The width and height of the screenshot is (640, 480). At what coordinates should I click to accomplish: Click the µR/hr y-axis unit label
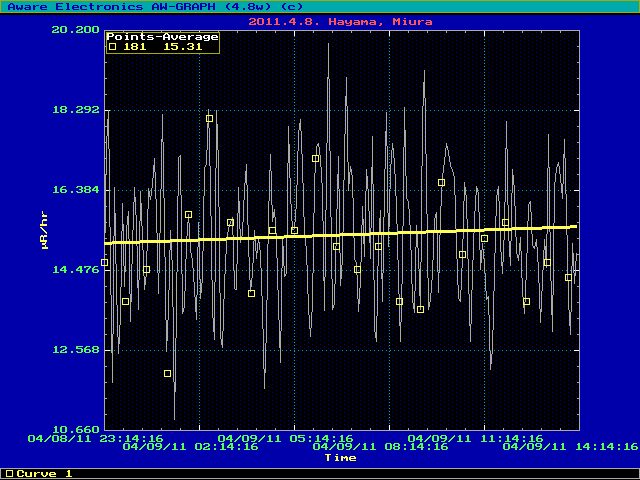[45, 230]
